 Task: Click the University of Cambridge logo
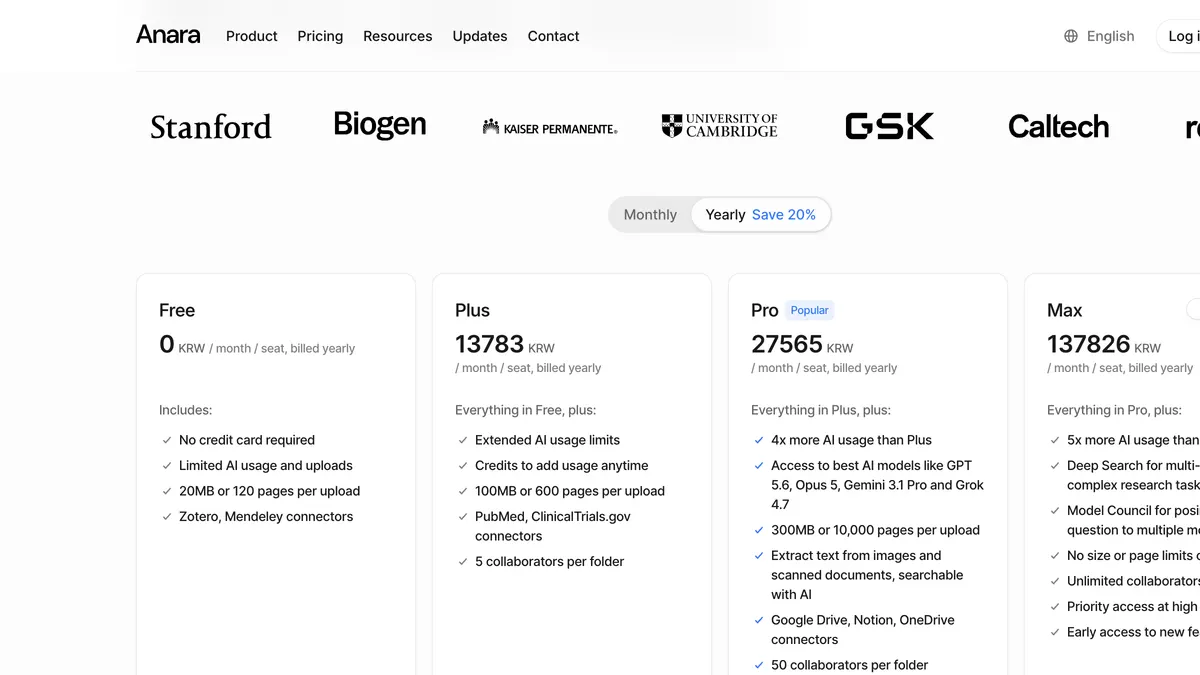coord(720,125)
